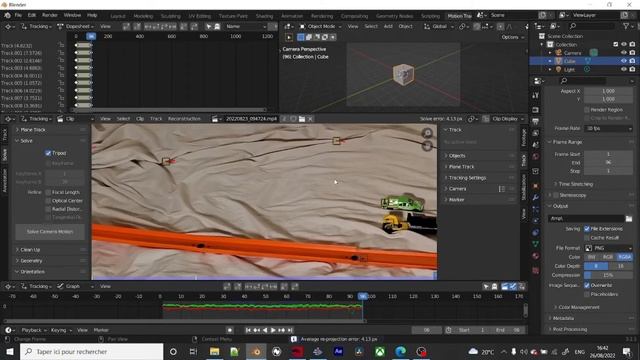Open the File menu

18,15
